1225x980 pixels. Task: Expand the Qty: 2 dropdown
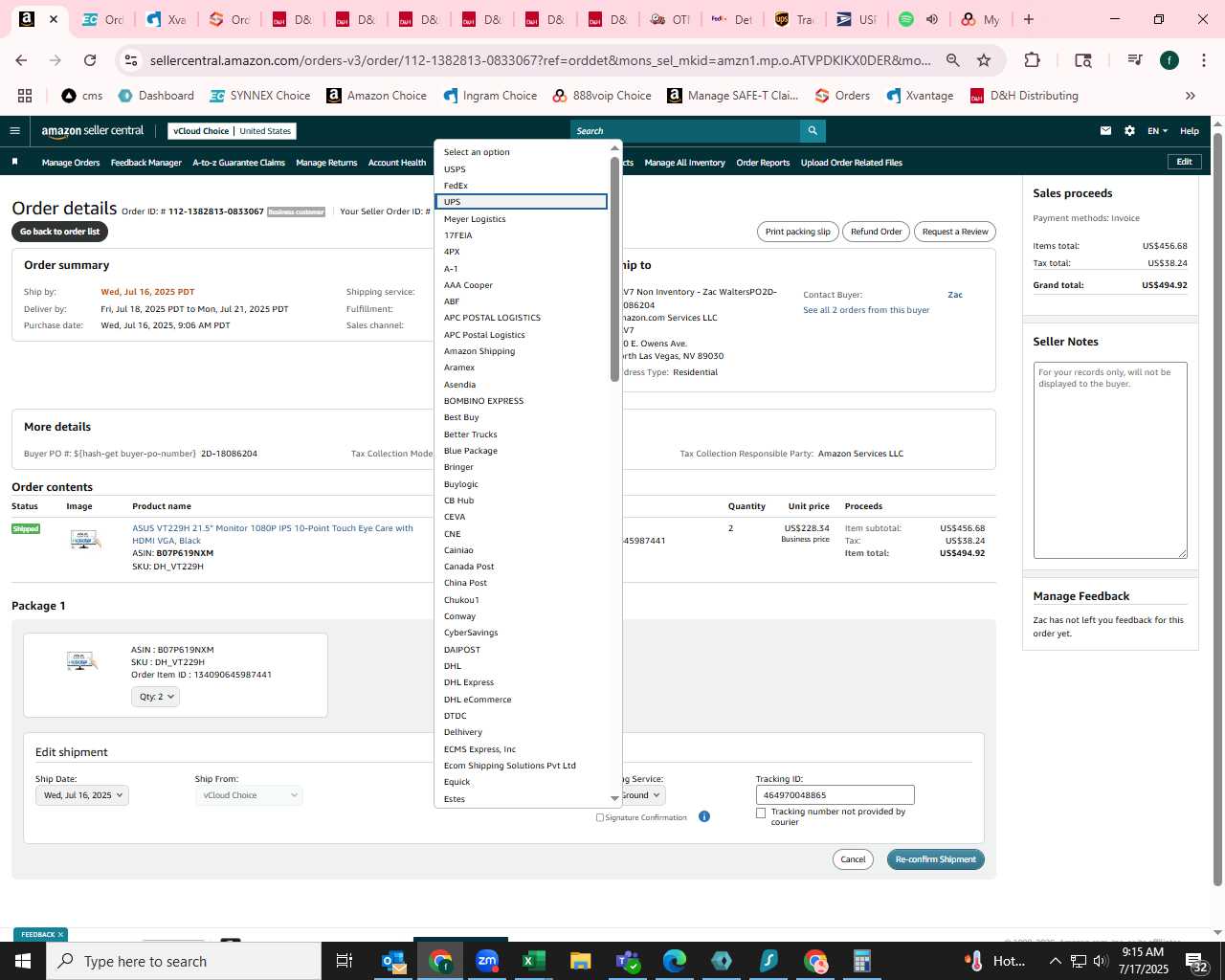(156, 697)
